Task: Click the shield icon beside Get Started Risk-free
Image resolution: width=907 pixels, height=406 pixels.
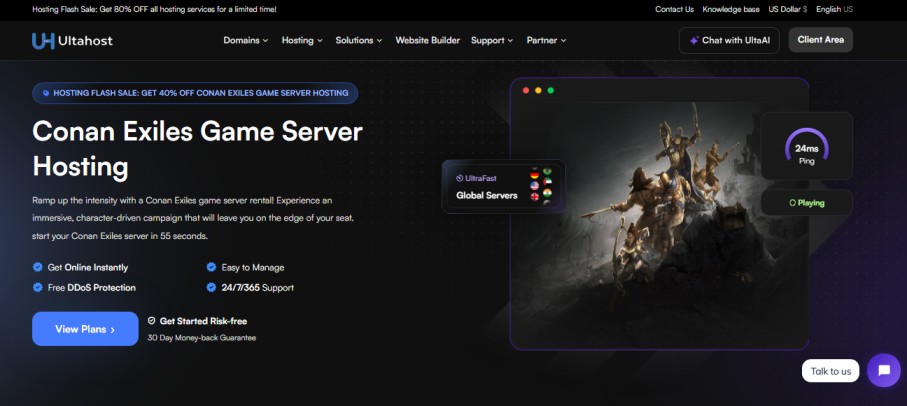Action: click(151, 321)
